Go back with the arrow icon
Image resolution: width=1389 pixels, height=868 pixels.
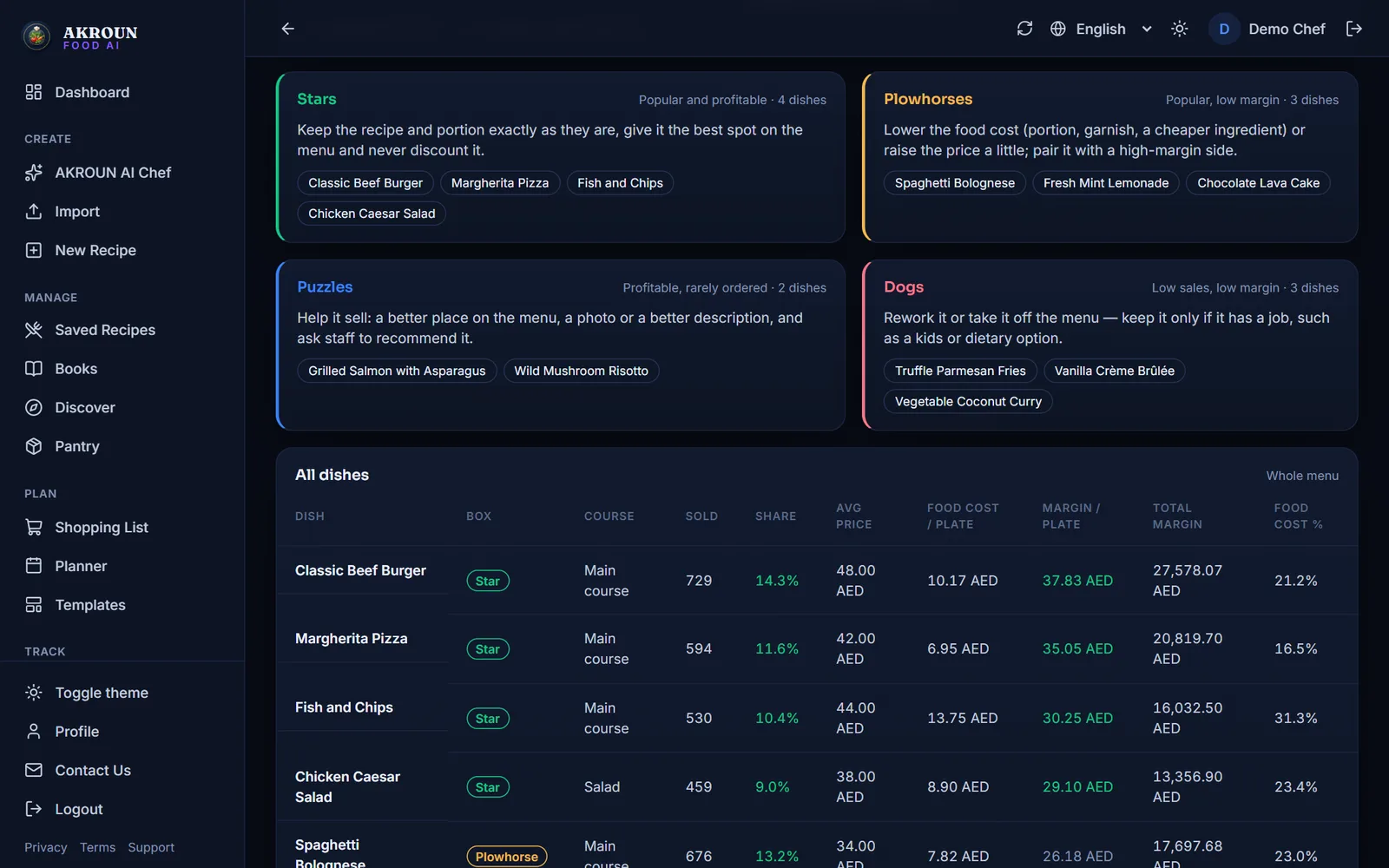tap(288, 29)
